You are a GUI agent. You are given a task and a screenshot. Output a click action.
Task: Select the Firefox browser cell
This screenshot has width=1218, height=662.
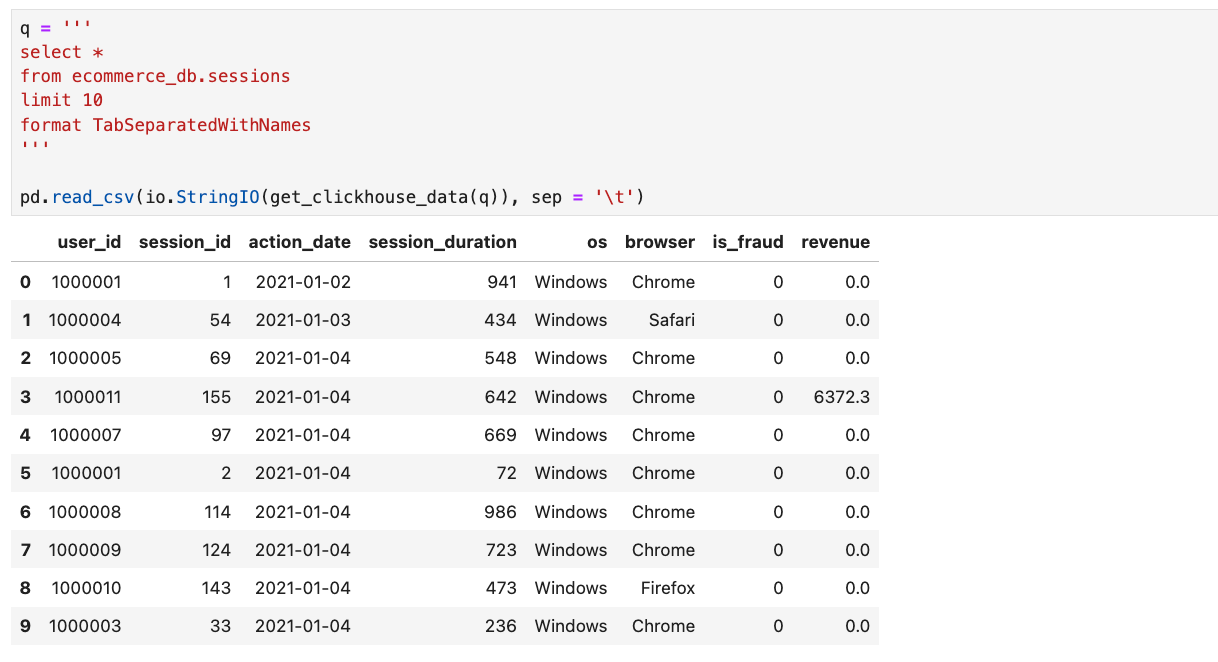click(667, 588)
